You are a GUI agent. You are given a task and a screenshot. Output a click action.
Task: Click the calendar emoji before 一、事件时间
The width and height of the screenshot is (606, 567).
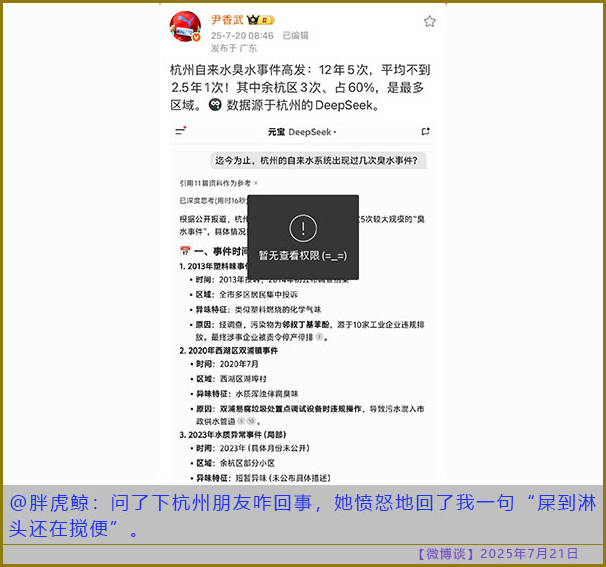point(185,251)
